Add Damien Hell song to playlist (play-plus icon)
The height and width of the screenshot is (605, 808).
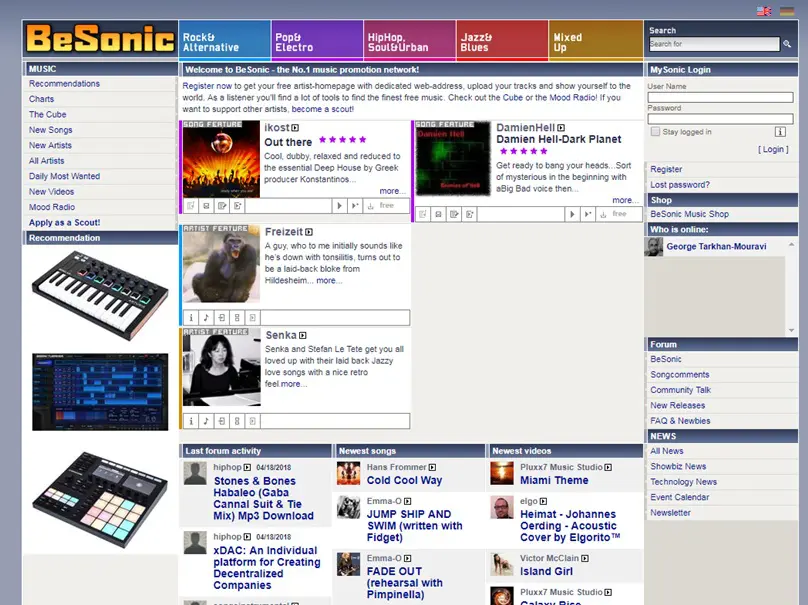587,214
